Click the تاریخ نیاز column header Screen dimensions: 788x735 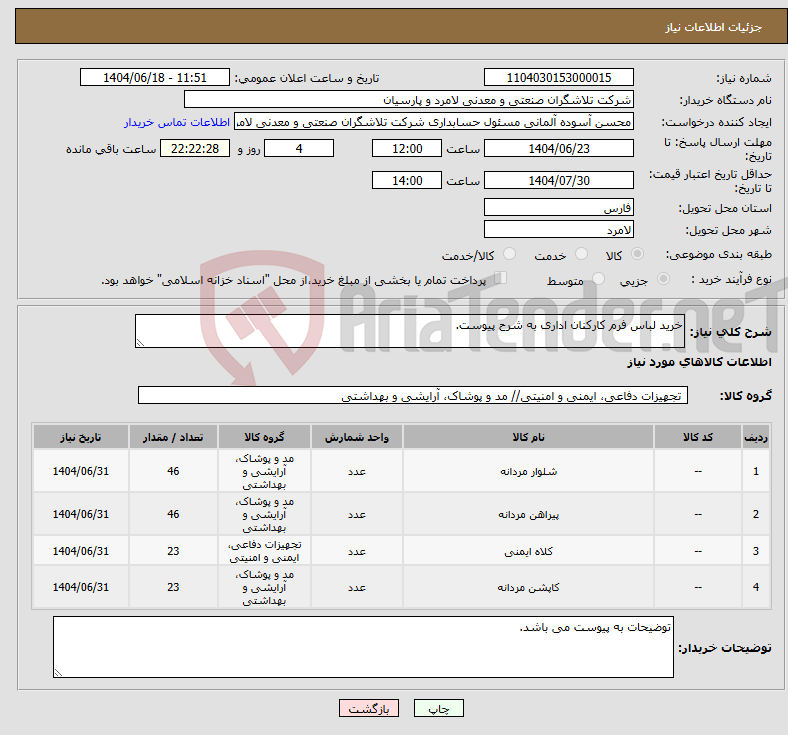(x=81, y=437)
